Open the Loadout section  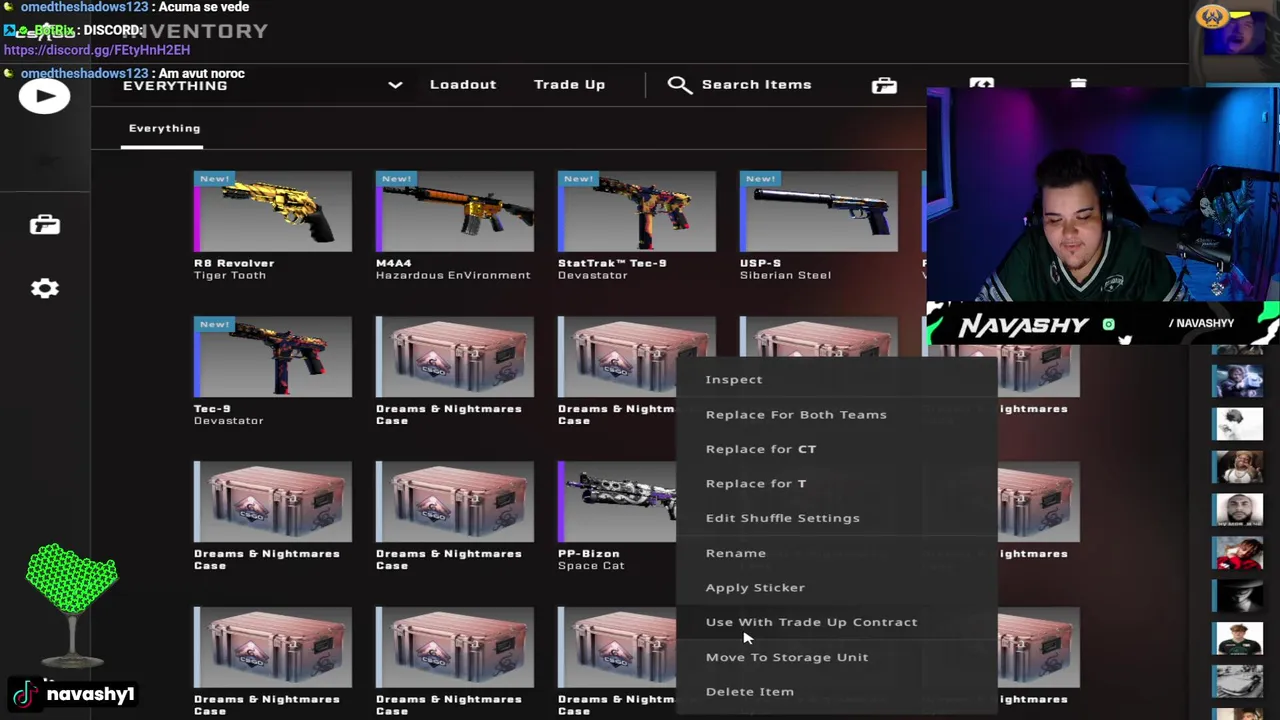click(463, 85)
